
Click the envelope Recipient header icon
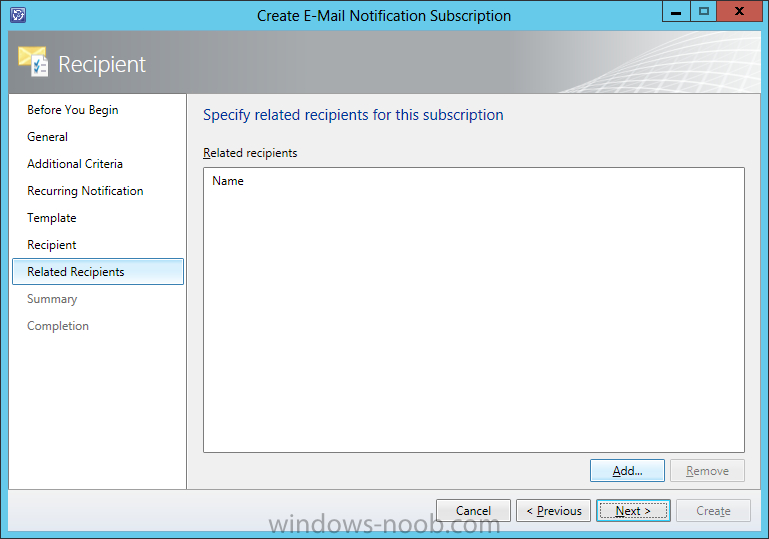(33, 61)
